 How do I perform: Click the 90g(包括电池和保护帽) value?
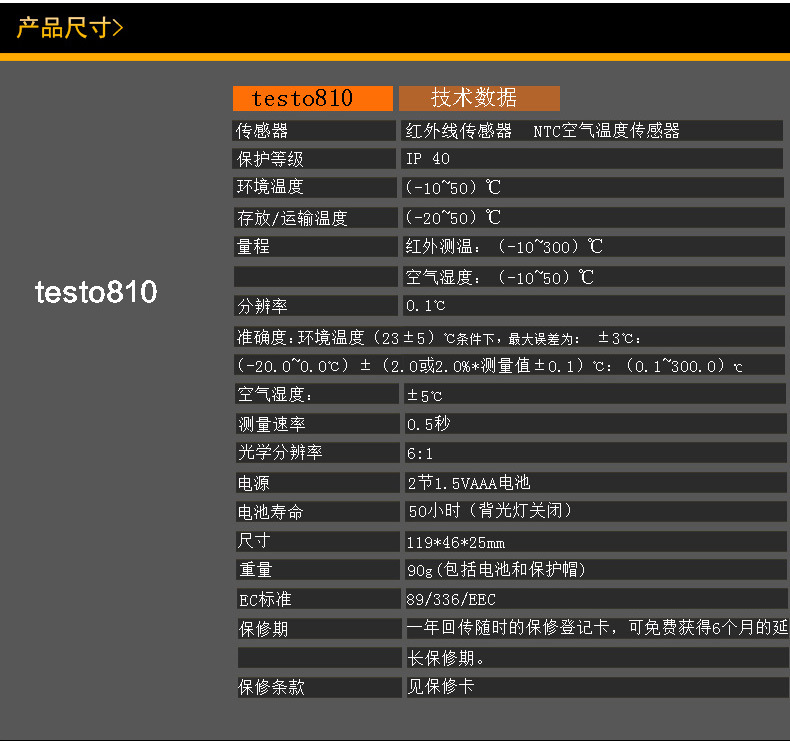tap(497, 570)
